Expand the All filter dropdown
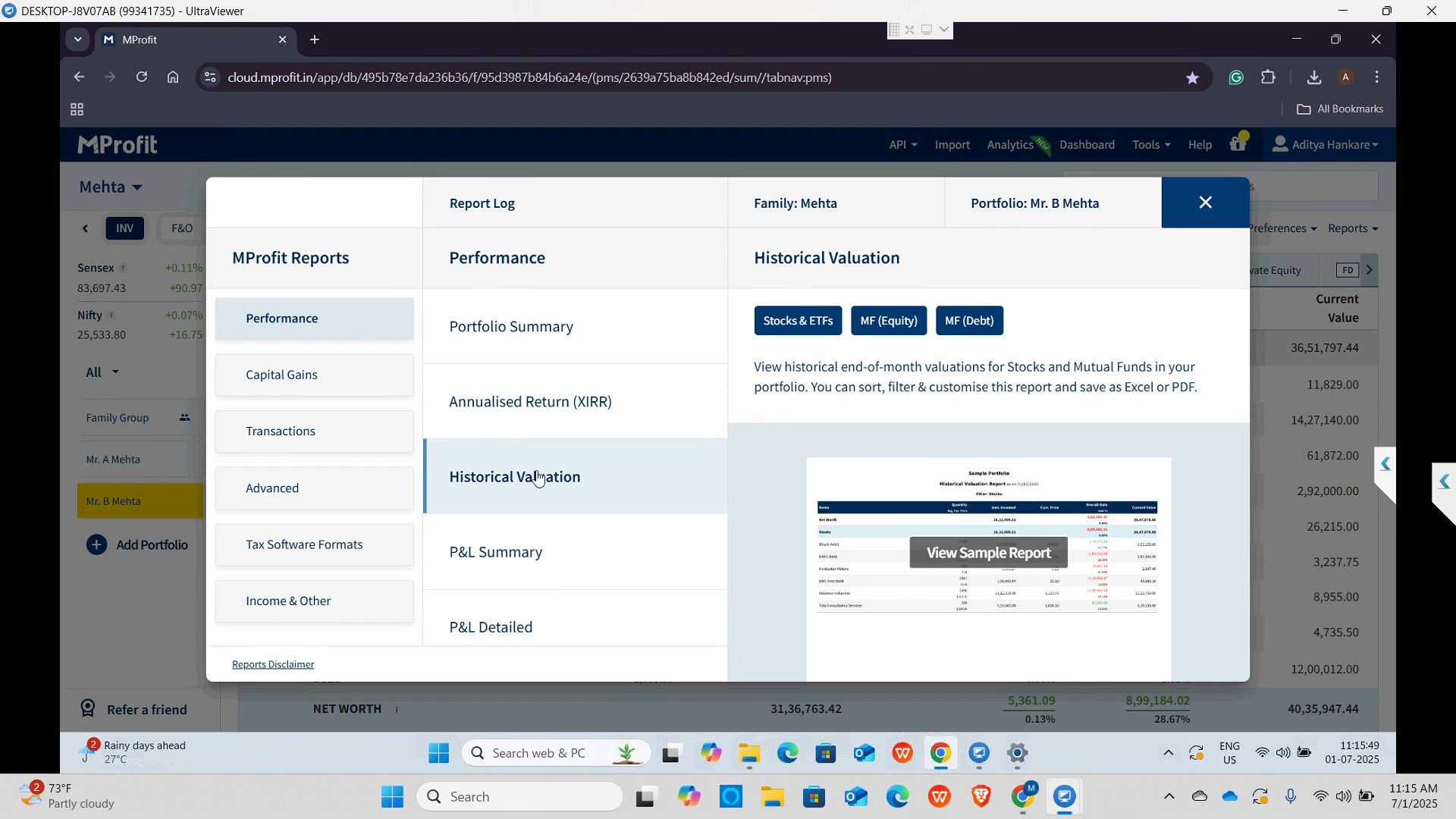The width and height of the screenshot is (1456, 819). [102, 372]
